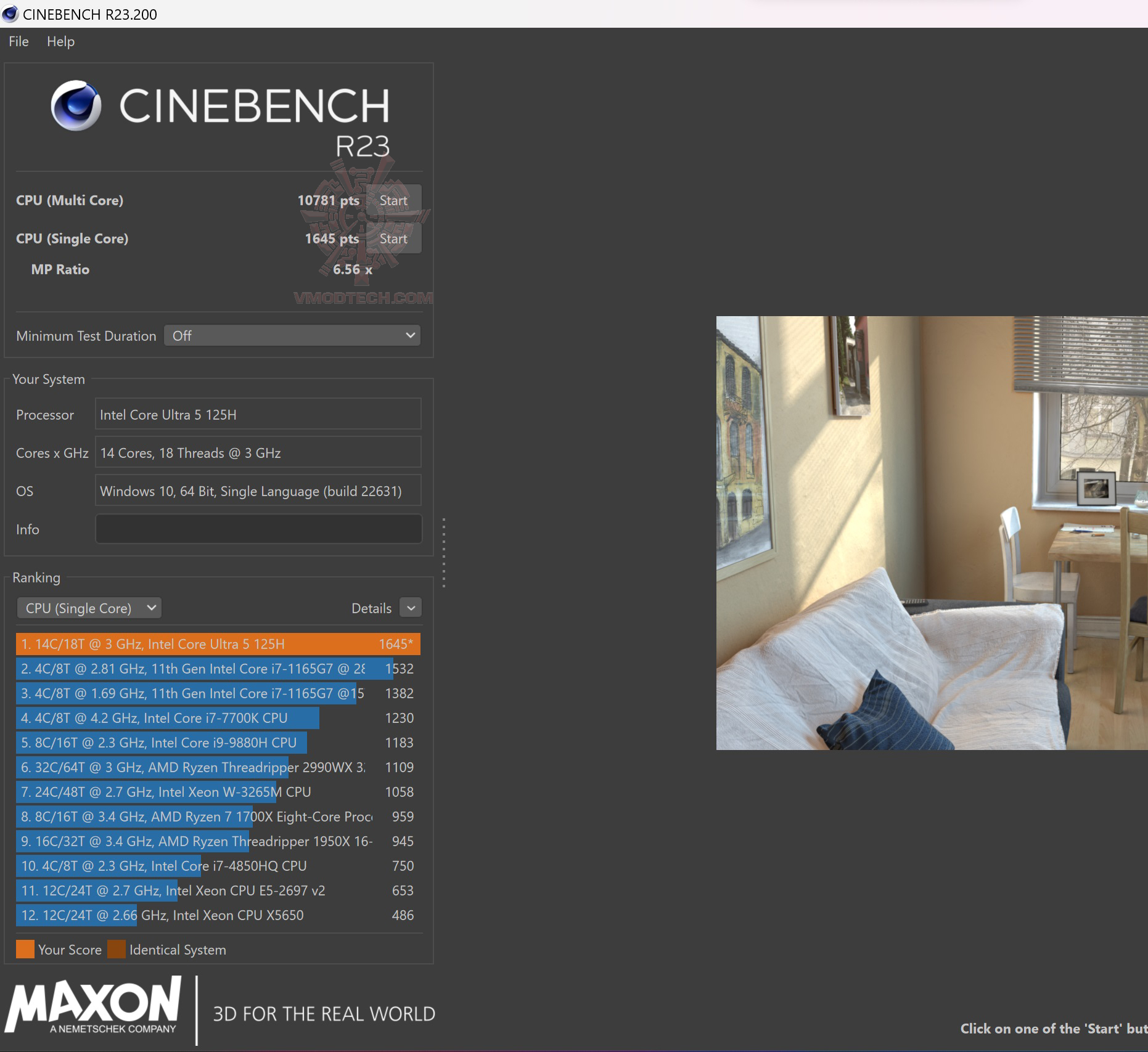Open the File menu
1148x1052 pixels.
click(18, 41)
